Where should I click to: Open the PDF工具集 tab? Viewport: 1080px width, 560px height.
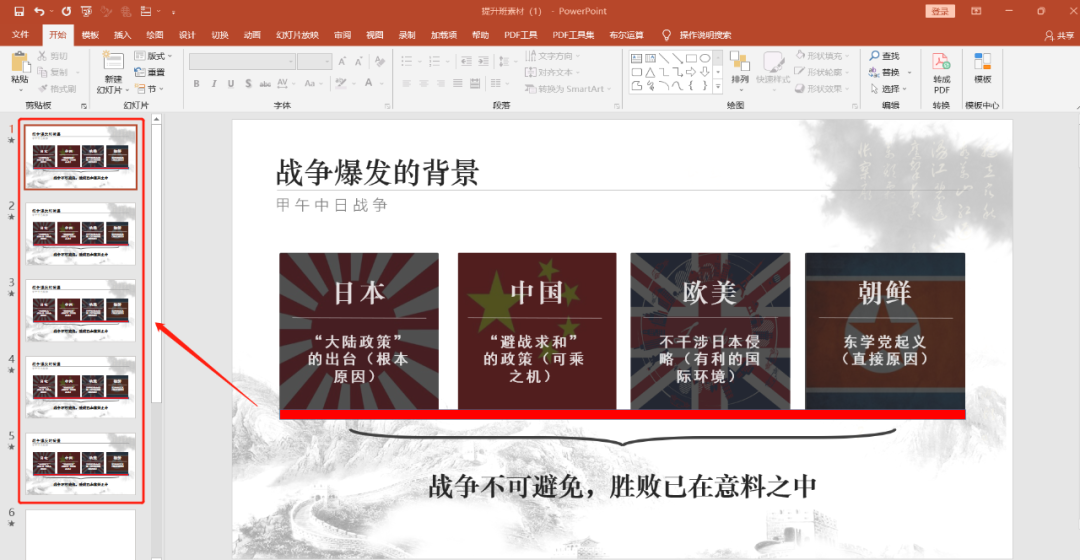573,35
